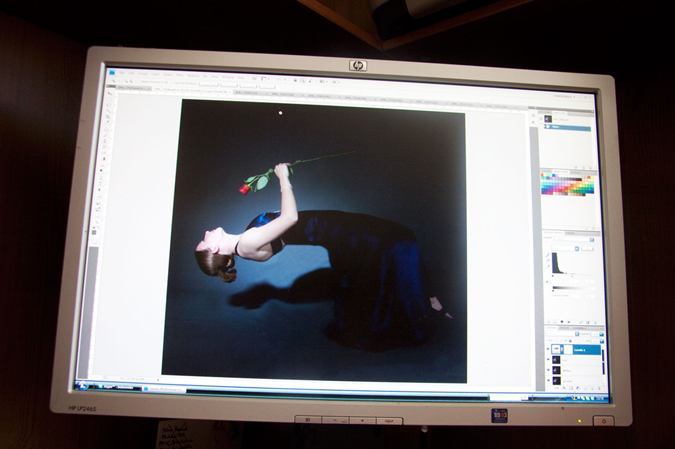Click the second layer's dark thumbnail
Screen dimensions: 675x449
coord(556,359)
